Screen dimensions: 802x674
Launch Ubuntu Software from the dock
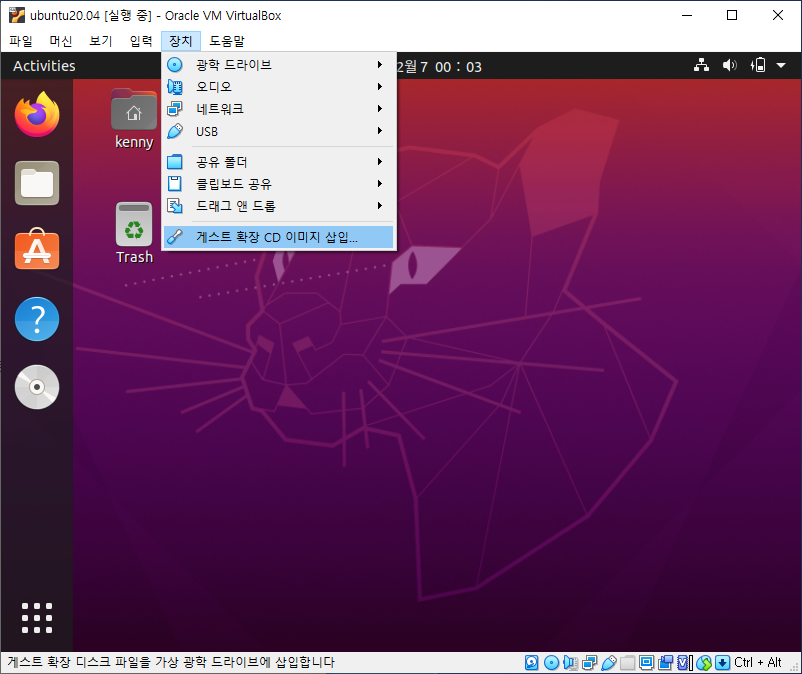pos(37,249)
